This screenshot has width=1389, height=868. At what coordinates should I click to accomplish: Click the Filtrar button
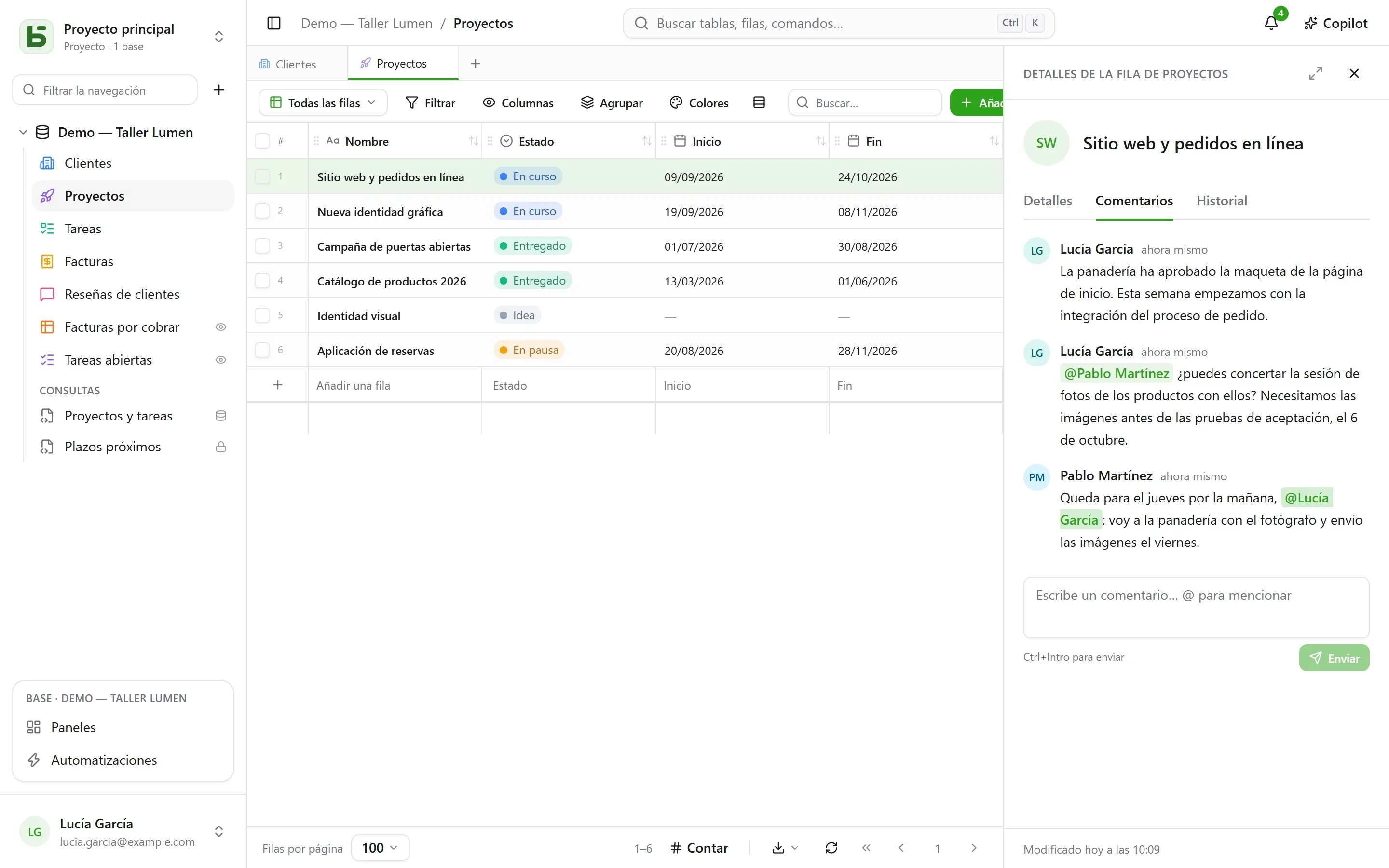coord(431,103)
